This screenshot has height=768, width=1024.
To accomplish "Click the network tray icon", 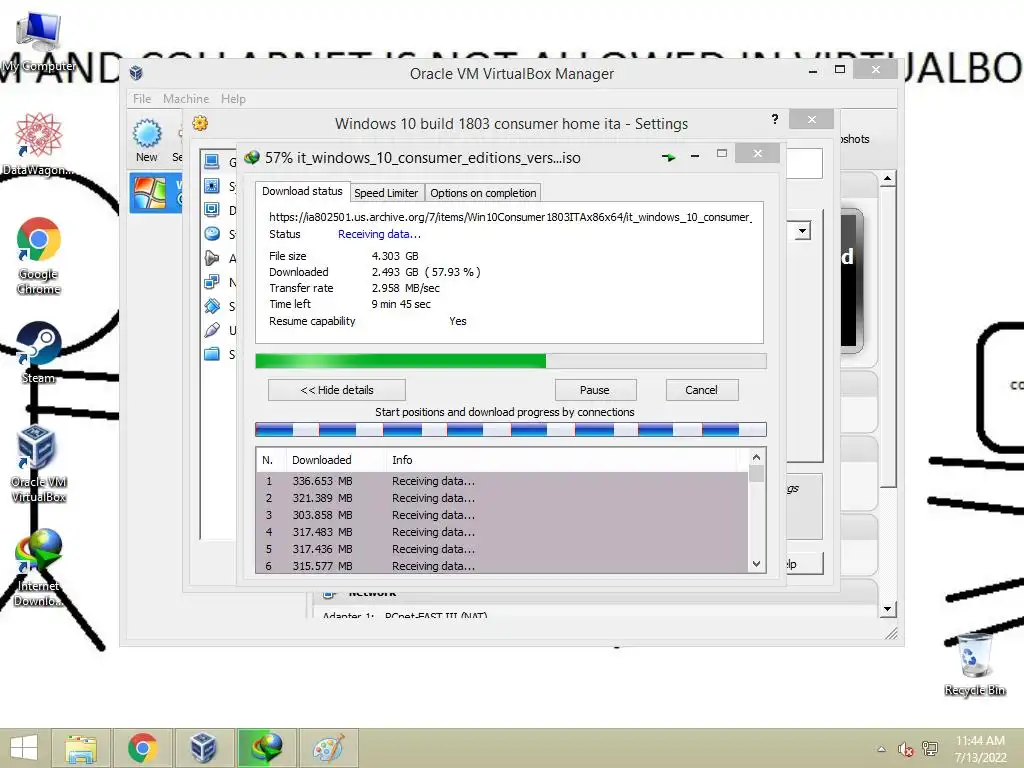I will 930,748.
